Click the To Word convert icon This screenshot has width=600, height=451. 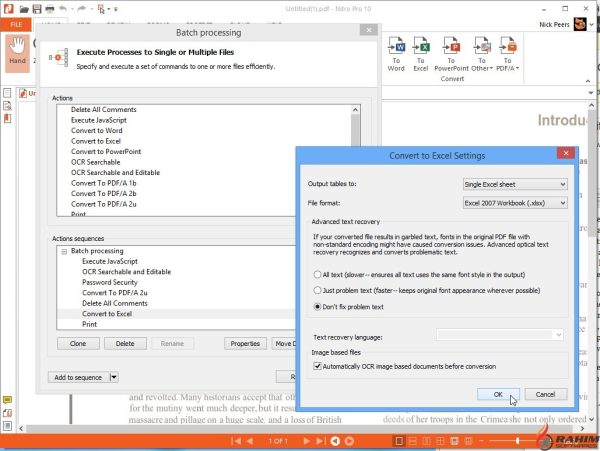396,54
